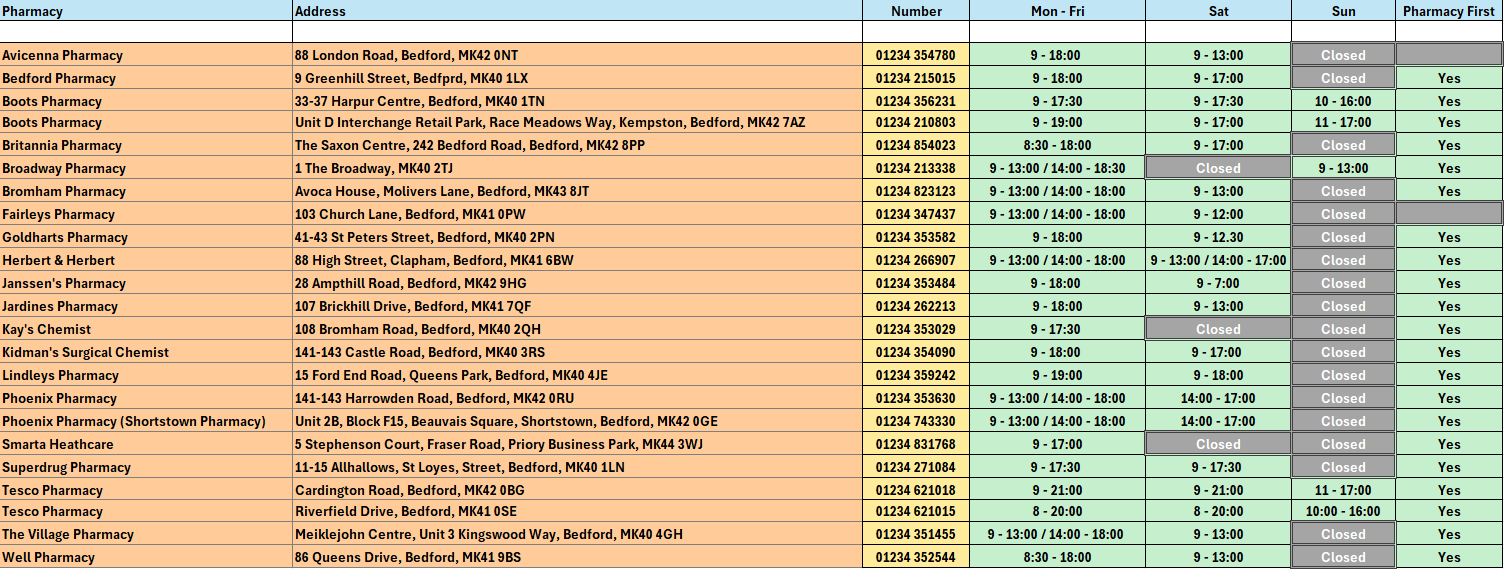Click Bedford Pharmacy phone number 01234 215015
Viewport: 1504px width, 569px height.
(915, 78)
